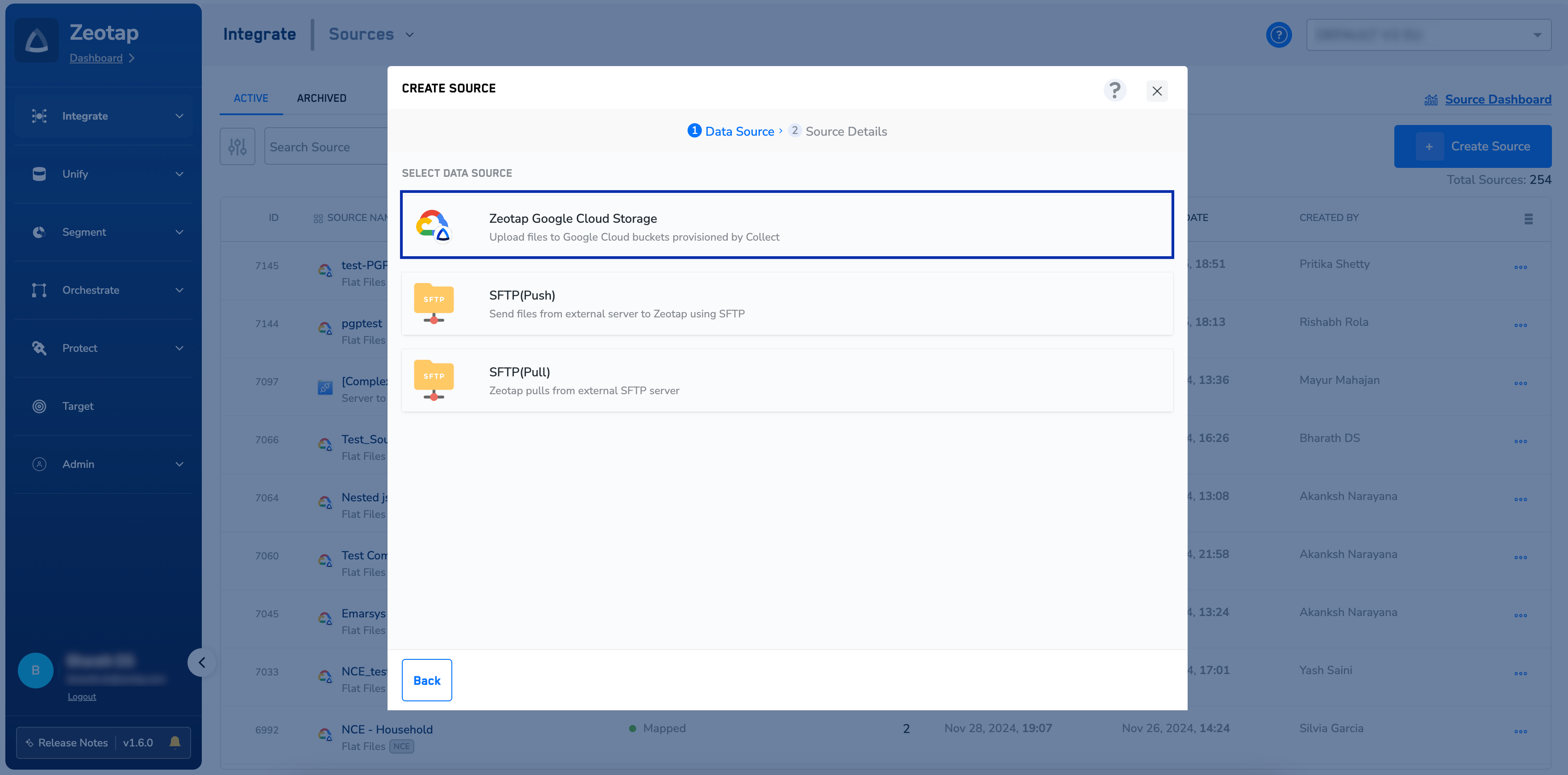
Task: Choose the SFTP(Push) data source
Action: 786,303
